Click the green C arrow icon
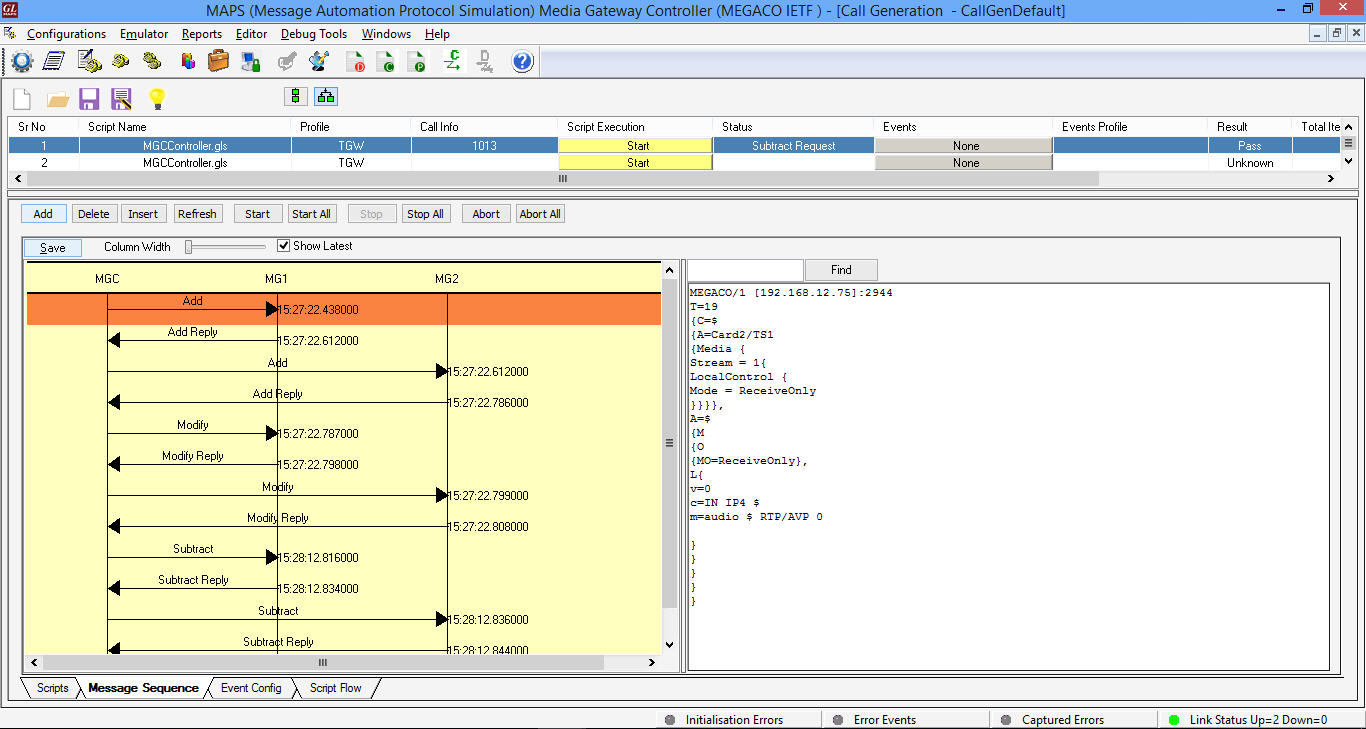 [x=453, y=61]
